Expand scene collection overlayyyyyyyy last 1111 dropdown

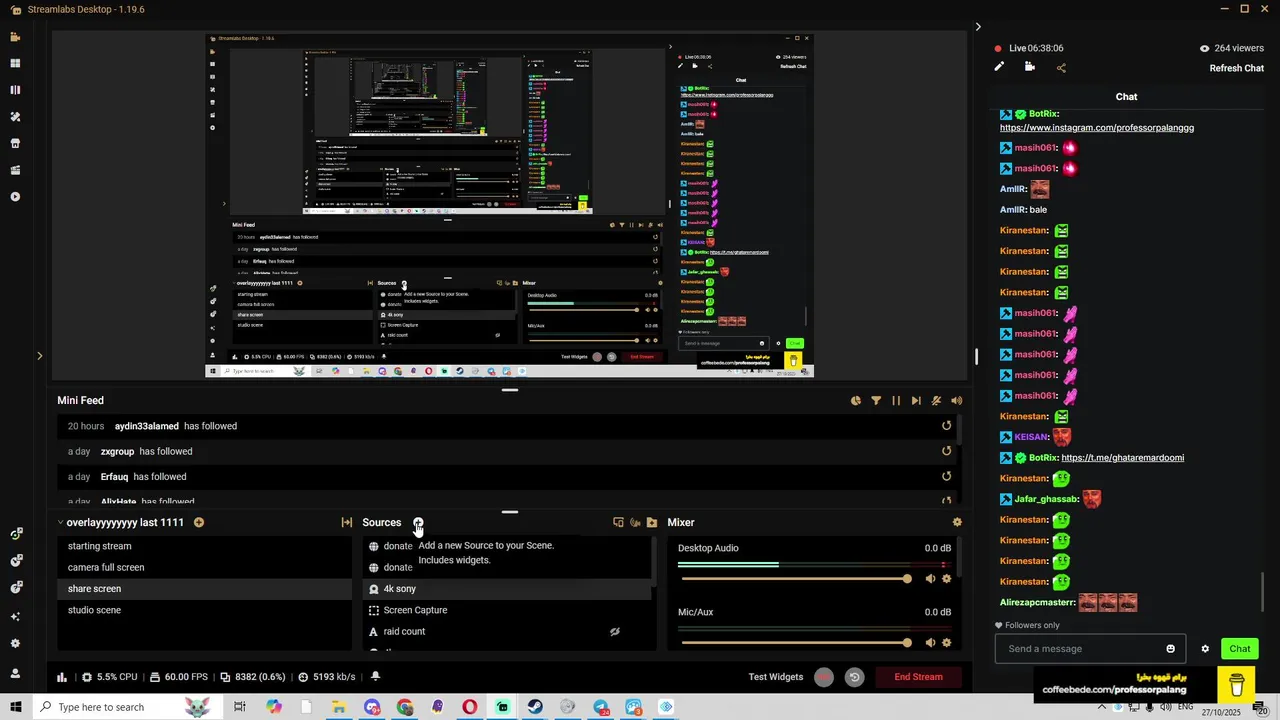60,522
